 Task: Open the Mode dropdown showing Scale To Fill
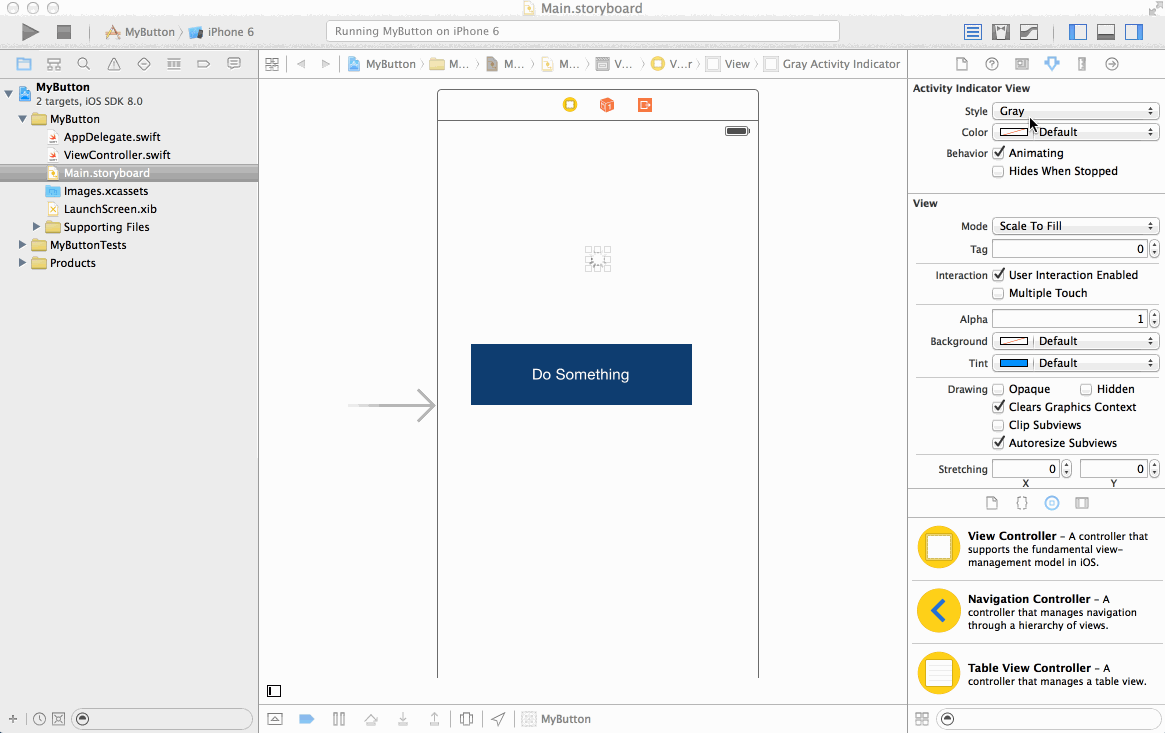point(1075,226)
